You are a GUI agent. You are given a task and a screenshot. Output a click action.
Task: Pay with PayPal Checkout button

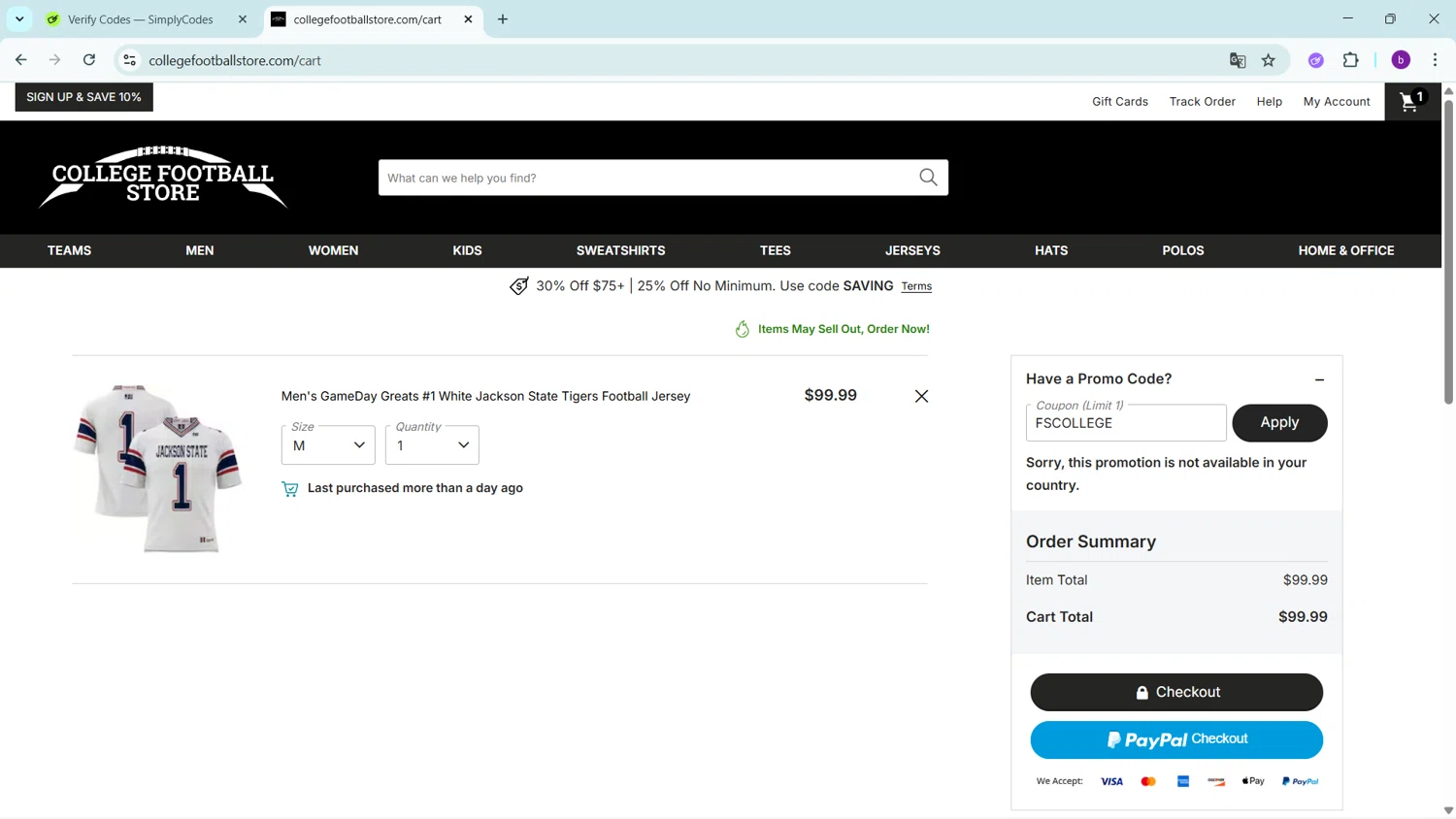point(1176,739)
